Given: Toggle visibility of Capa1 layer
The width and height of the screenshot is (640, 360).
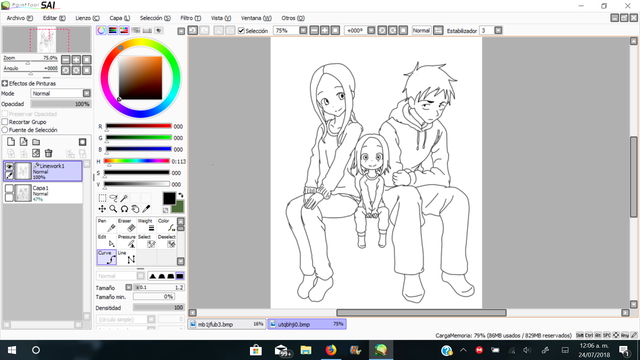Looking at the screenshot, I should pos(9,188).
